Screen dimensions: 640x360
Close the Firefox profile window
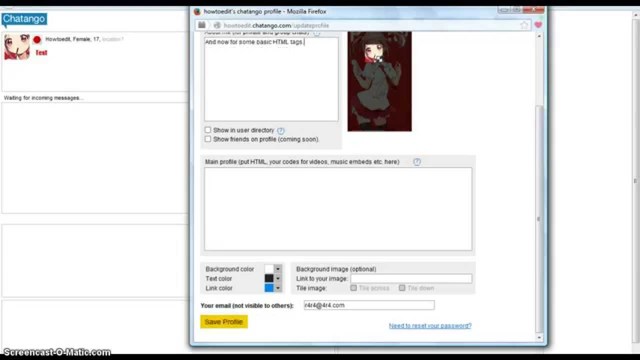534,10
